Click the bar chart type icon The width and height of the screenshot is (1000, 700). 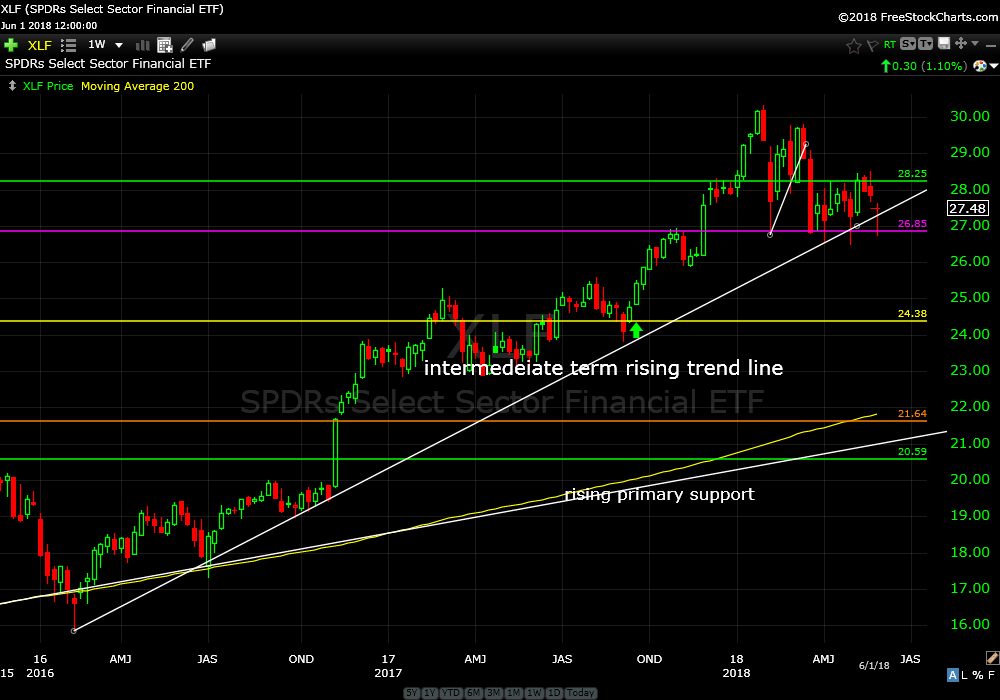click(x=142, y=45)
